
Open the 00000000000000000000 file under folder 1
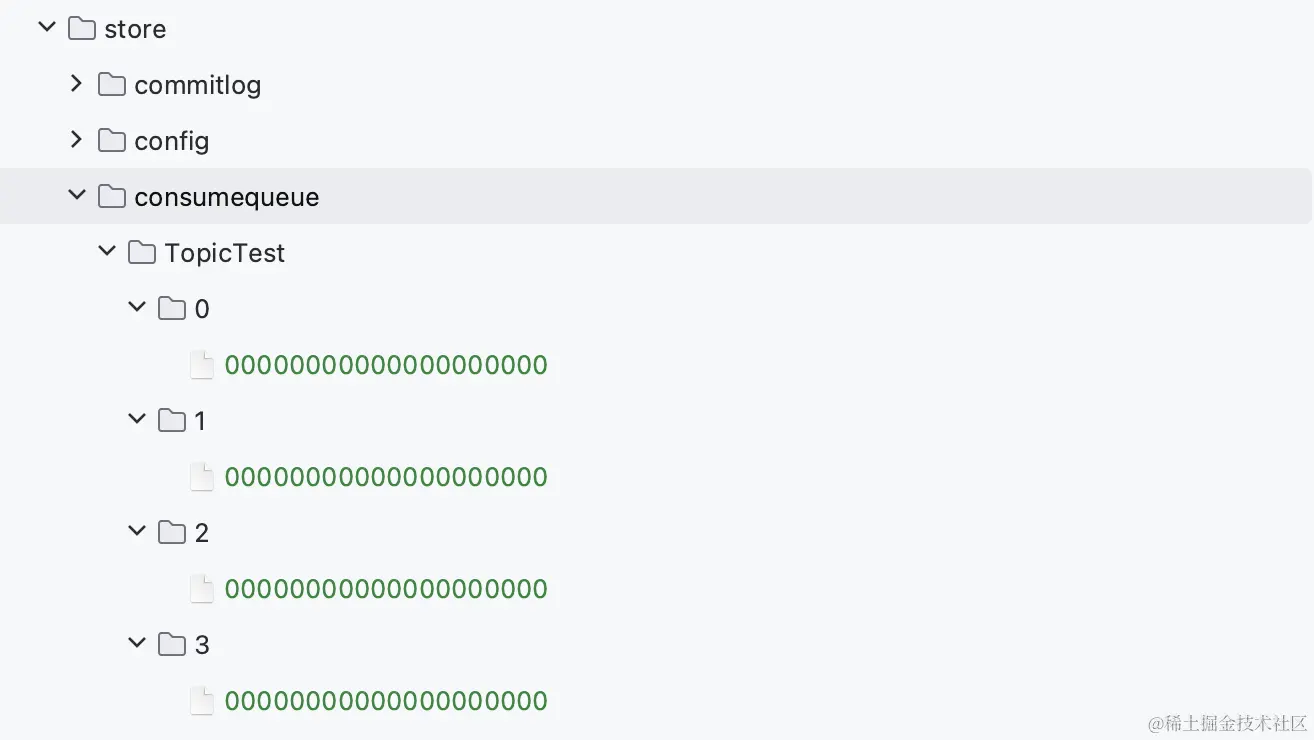tap(386, 477)
